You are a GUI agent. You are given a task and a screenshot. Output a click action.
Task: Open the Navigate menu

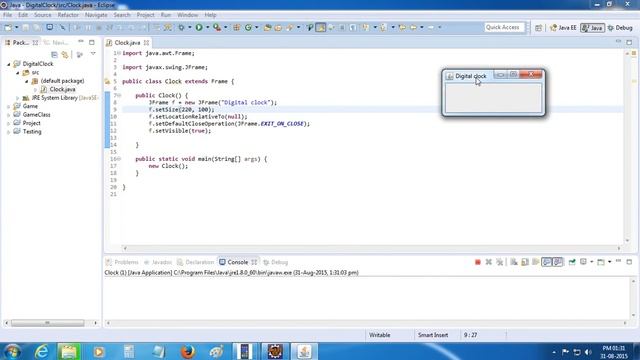(96, 15)
